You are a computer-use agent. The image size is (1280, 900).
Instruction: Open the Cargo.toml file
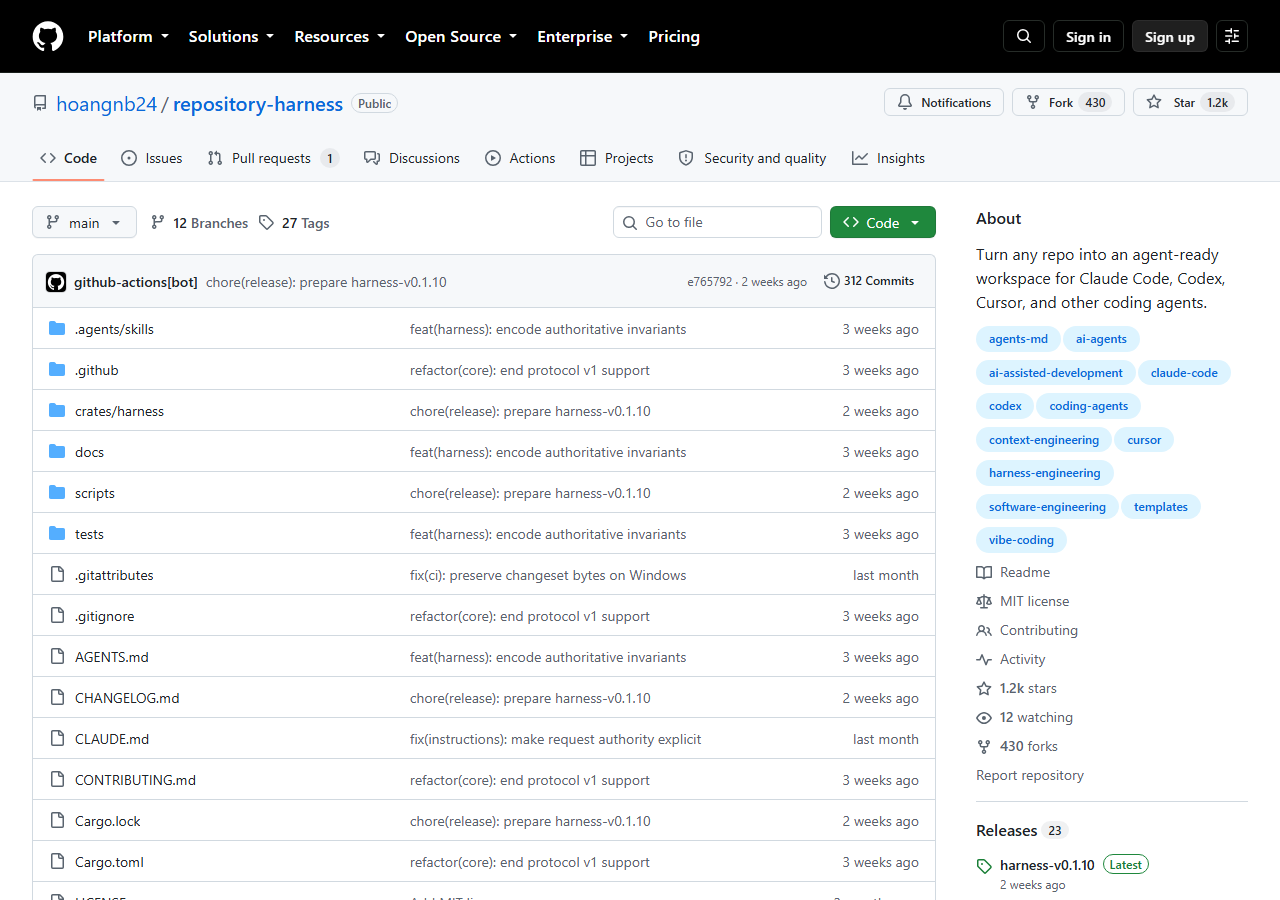point(109,862)
